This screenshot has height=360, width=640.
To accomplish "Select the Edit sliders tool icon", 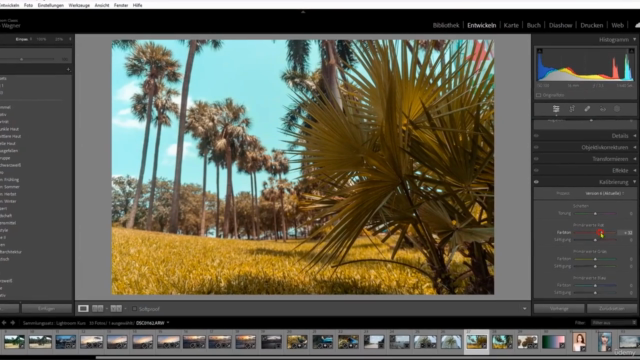I will coord(556,109).
